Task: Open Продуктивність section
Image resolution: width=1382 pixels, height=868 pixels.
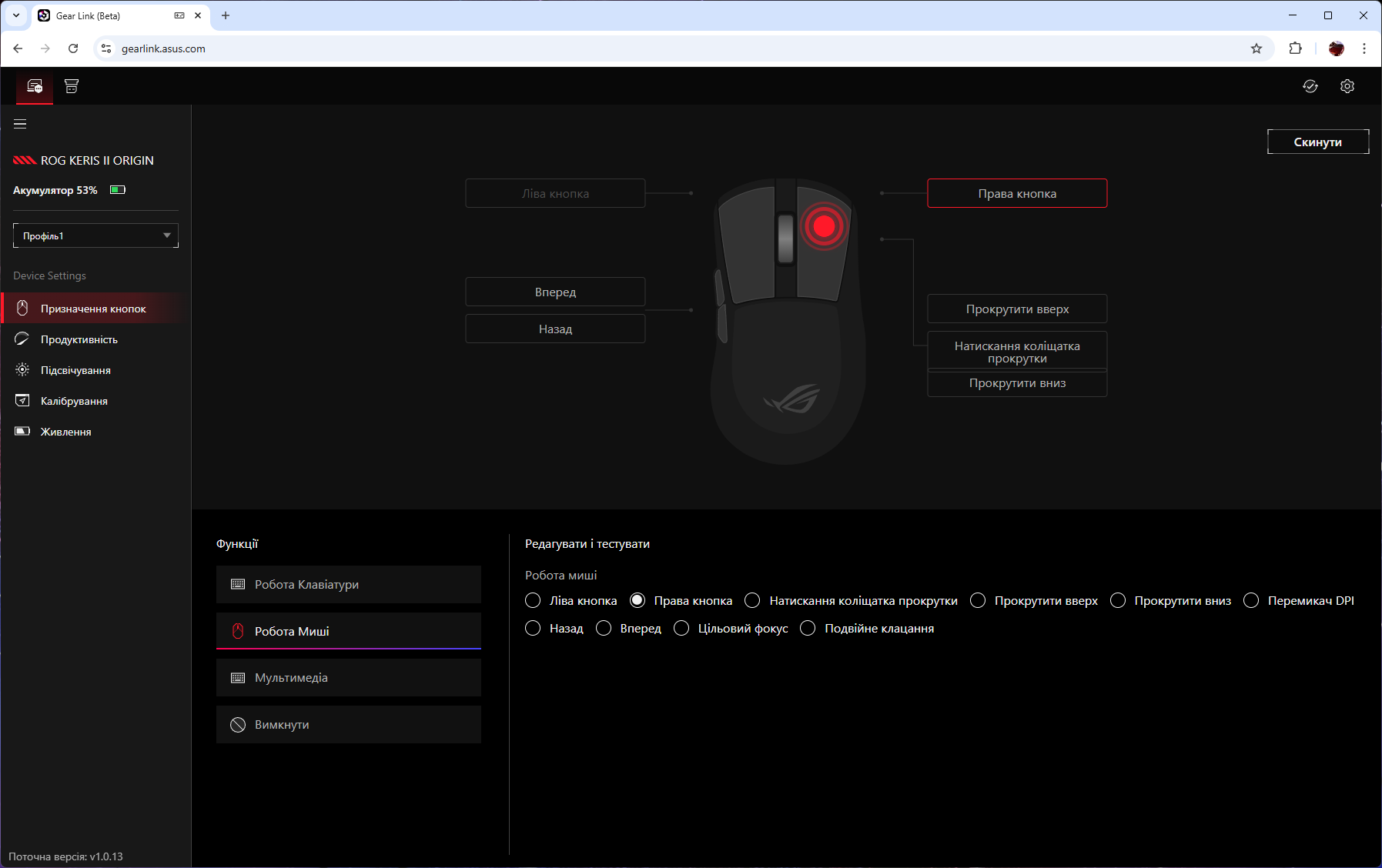Action: tap(95, 339)
